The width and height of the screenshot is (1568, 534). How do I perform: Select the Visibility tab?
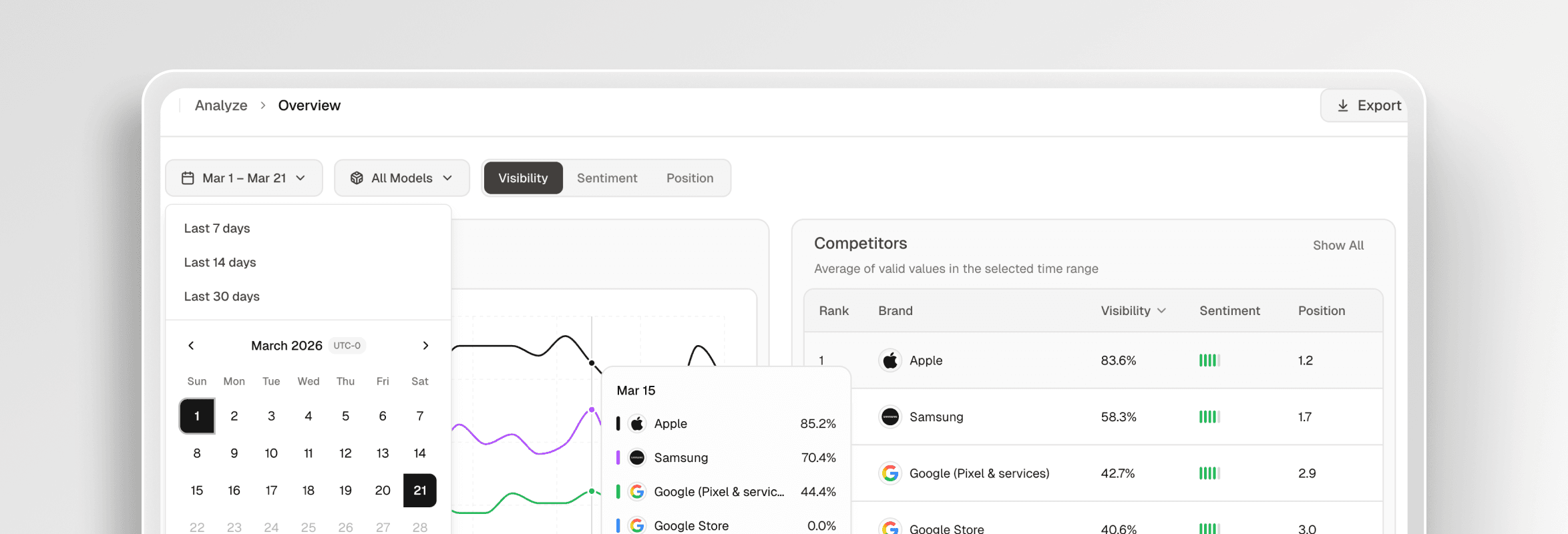coord(523,178)
